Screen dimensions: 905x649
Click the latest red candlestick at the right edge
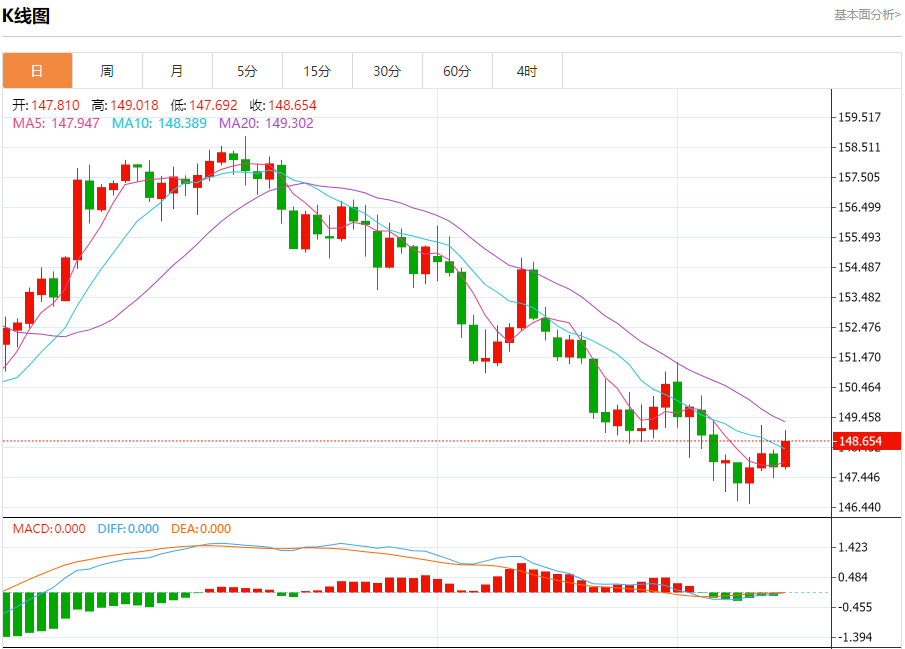tap(786, 454)
